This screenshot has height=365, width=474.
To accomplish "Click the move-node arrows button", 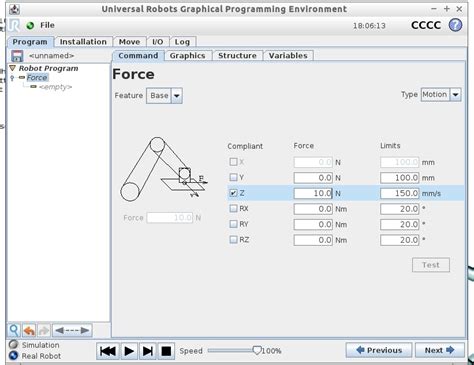I will 72,330.
